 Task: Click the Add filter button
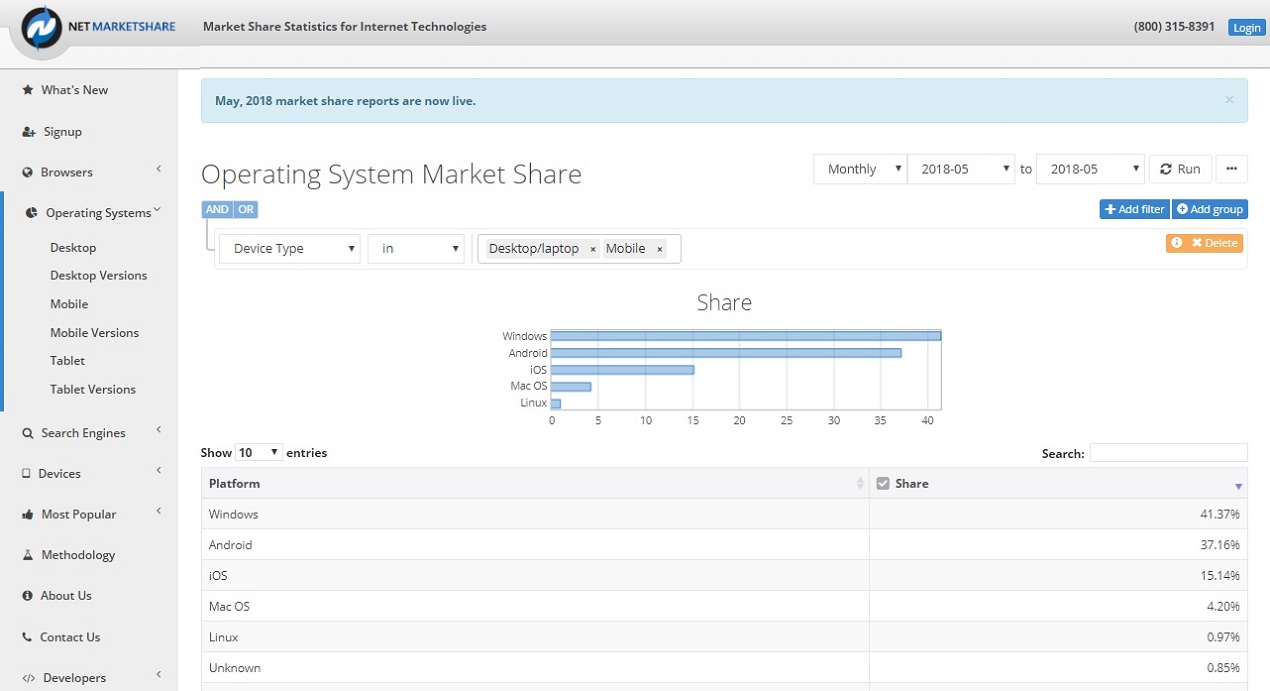1134,209
